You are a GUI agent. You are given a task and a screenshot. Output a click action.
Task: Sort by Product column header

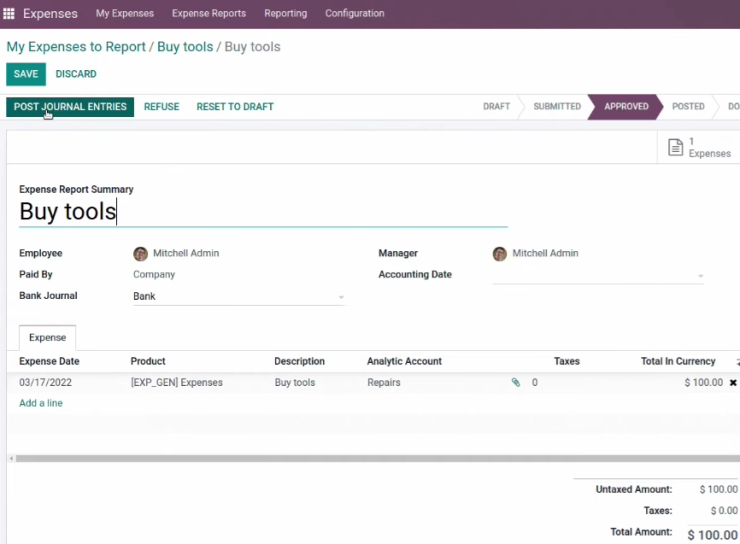click(148, 361)
